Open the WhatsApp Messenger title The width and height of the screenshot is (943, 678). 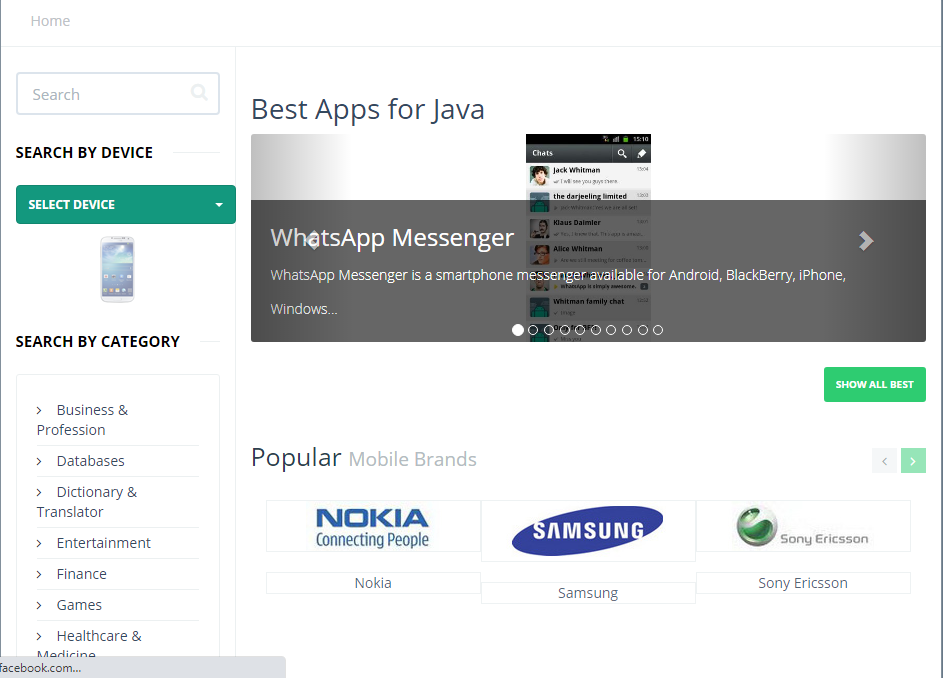(392, 238)
